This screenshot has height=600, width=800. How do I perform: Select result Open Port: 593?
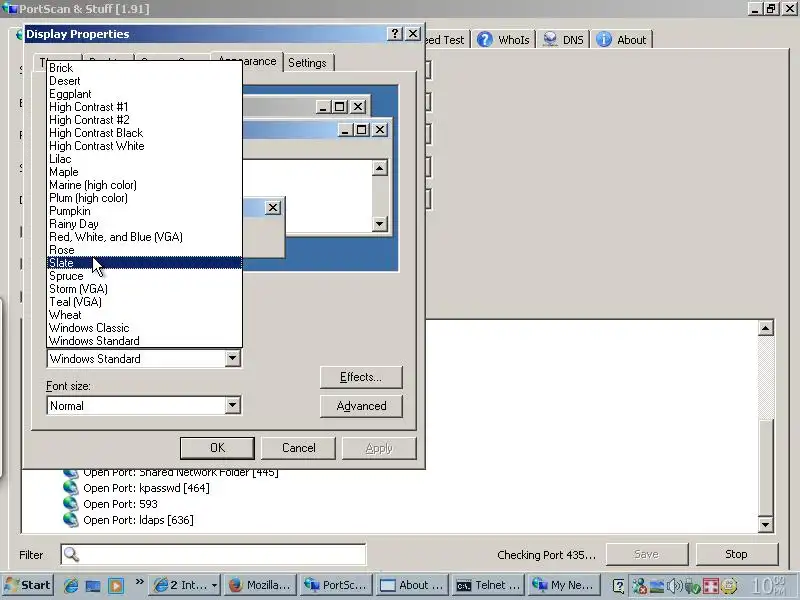pyautogui.click(x=120, y=504)
